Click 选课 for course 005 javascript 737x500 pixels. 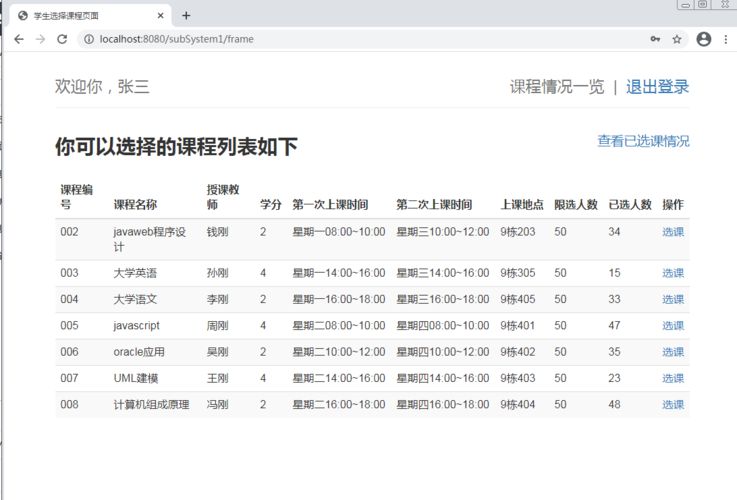[673, 326]
